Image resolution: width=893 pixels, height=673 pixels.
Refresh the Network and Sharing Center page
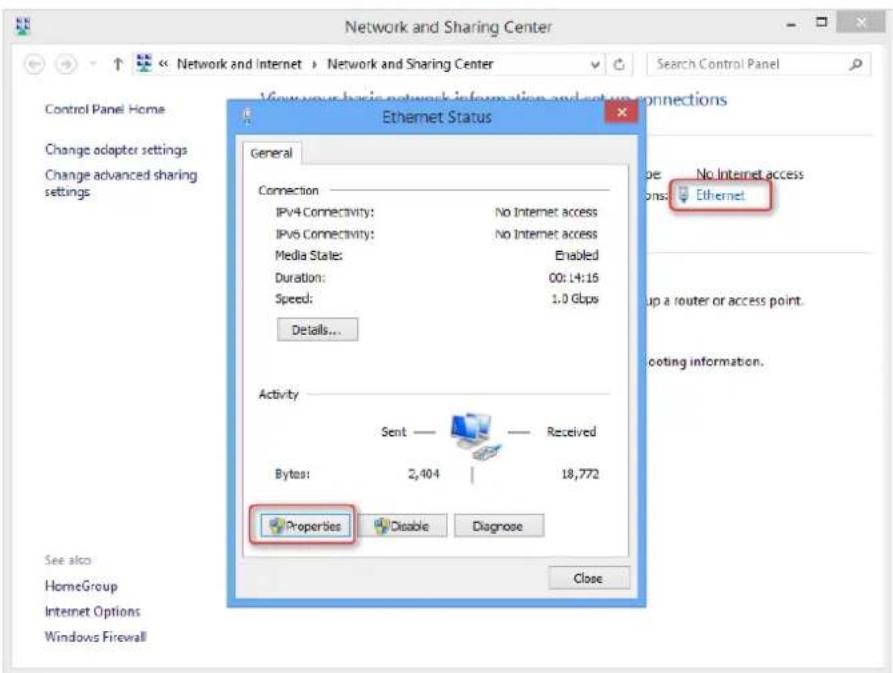click(619, 64)
